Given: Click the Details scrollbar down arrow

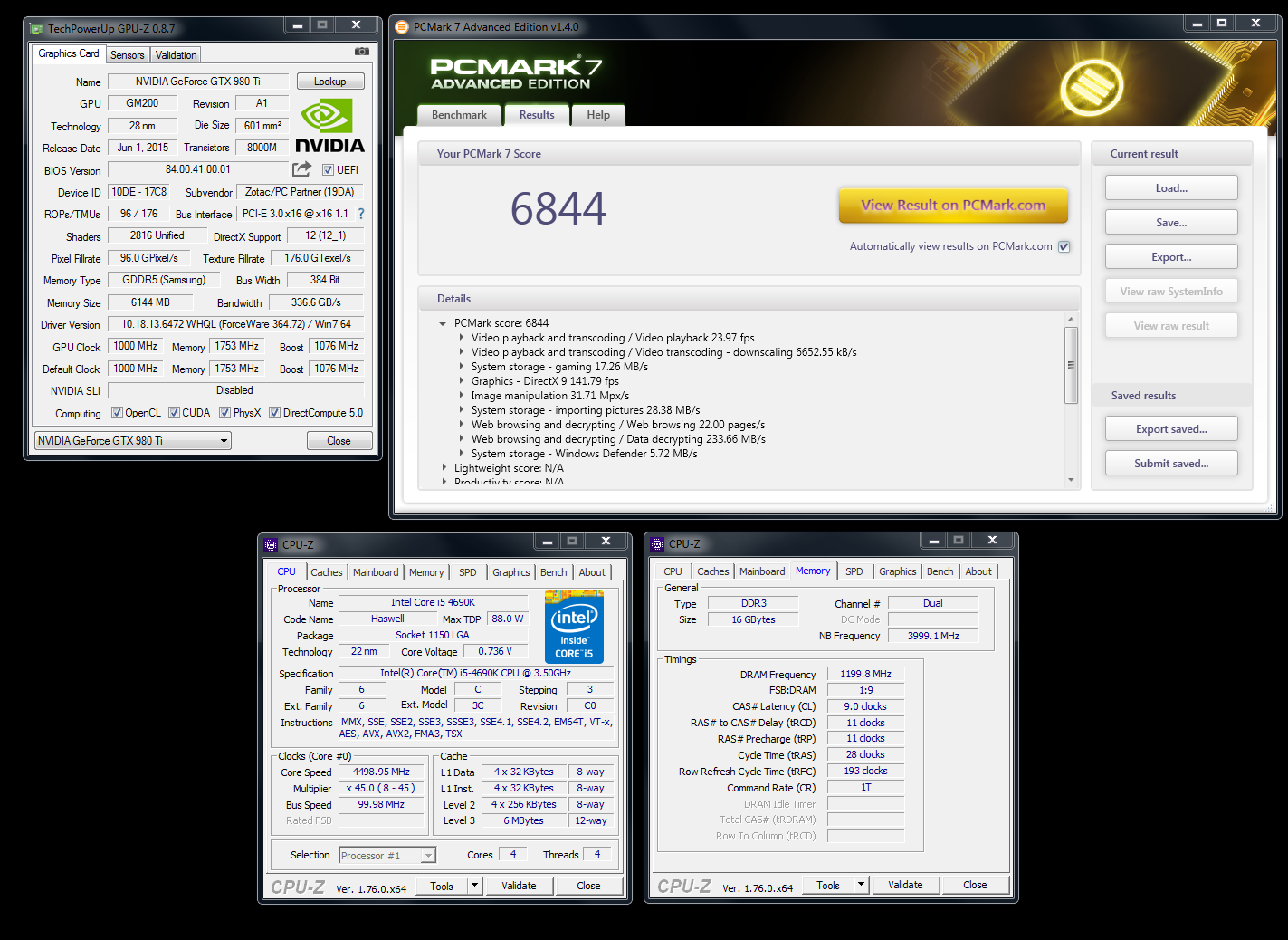Looking at the screenshot, I should (x=1071, y=480).
